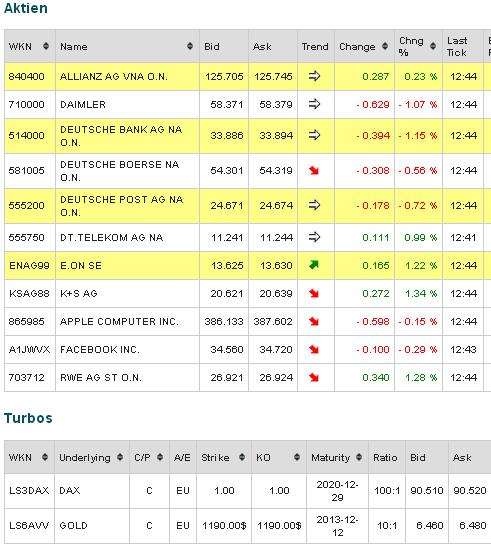This screenshot has height=550, width=491.
Task: Select turbo WKN LS6AVV
Action: (29, 526)
